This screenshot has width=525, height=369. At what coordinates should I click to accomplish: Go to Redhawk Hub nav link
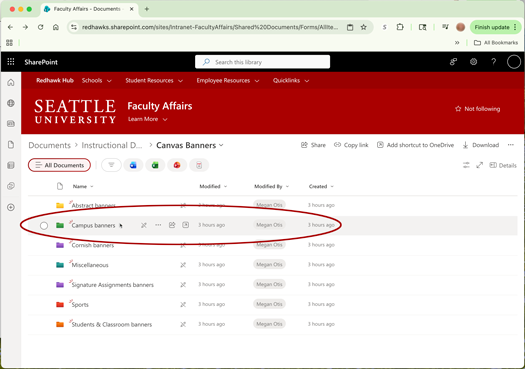pos(55,80)
